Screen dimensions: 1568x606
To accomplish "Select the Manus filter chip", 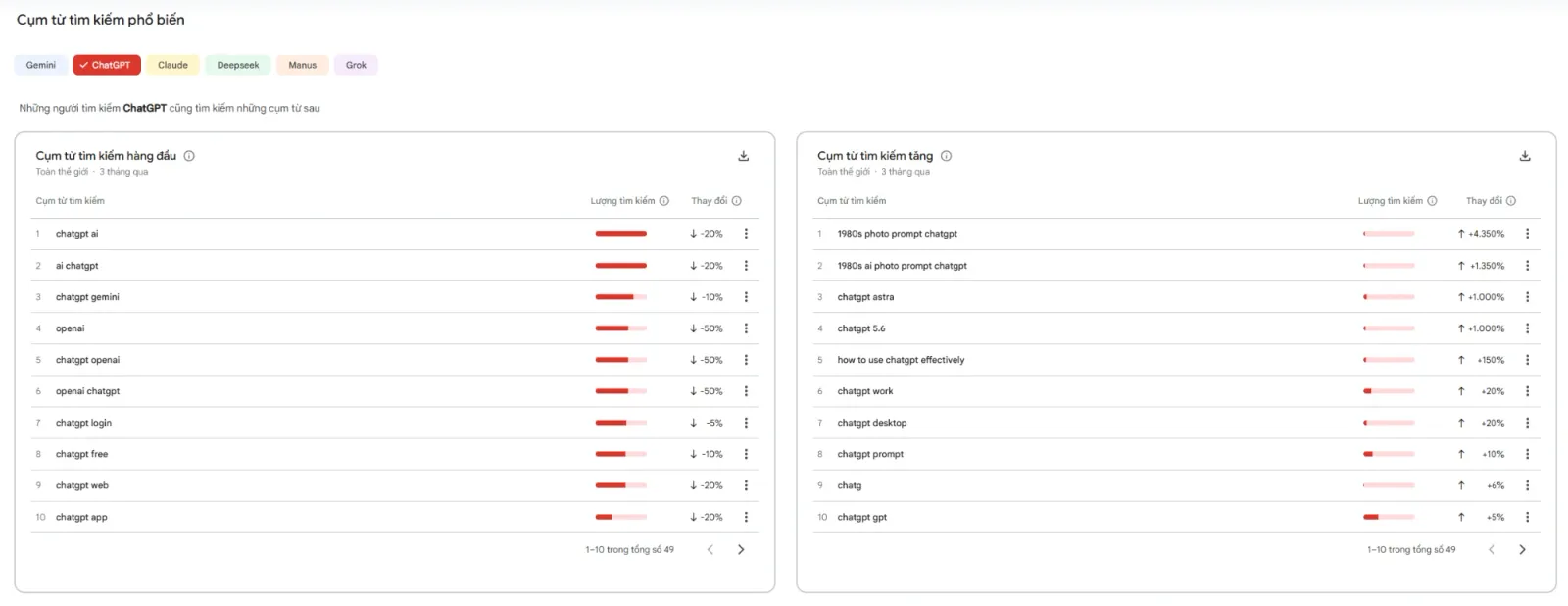I will point(303,65).
